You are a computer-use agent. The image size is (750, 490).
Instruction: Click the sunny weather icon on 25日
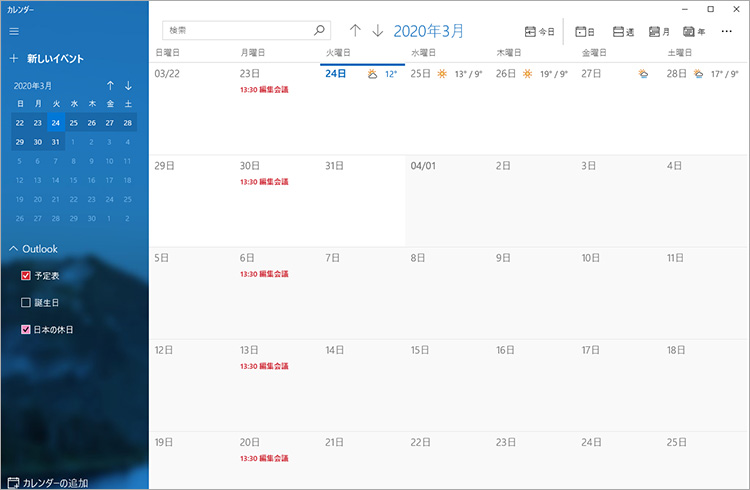click(x=442, y=74)
